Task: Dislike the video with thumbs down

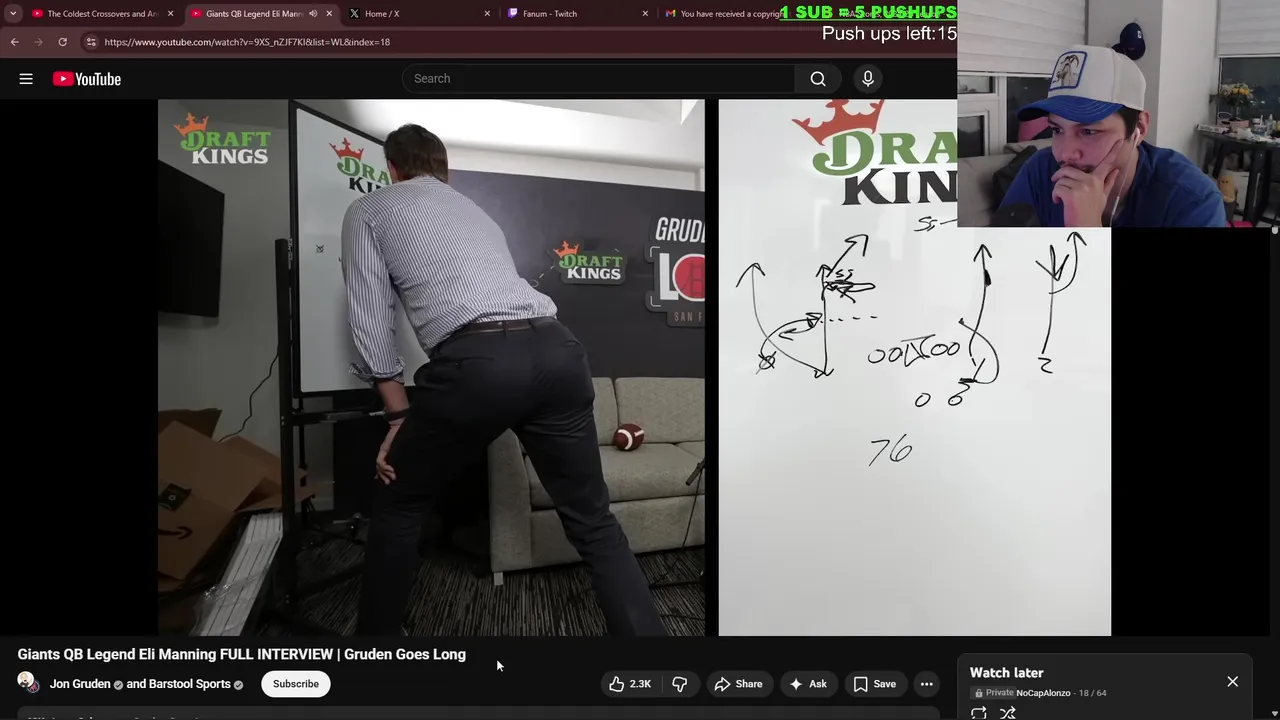Action: 680,684
